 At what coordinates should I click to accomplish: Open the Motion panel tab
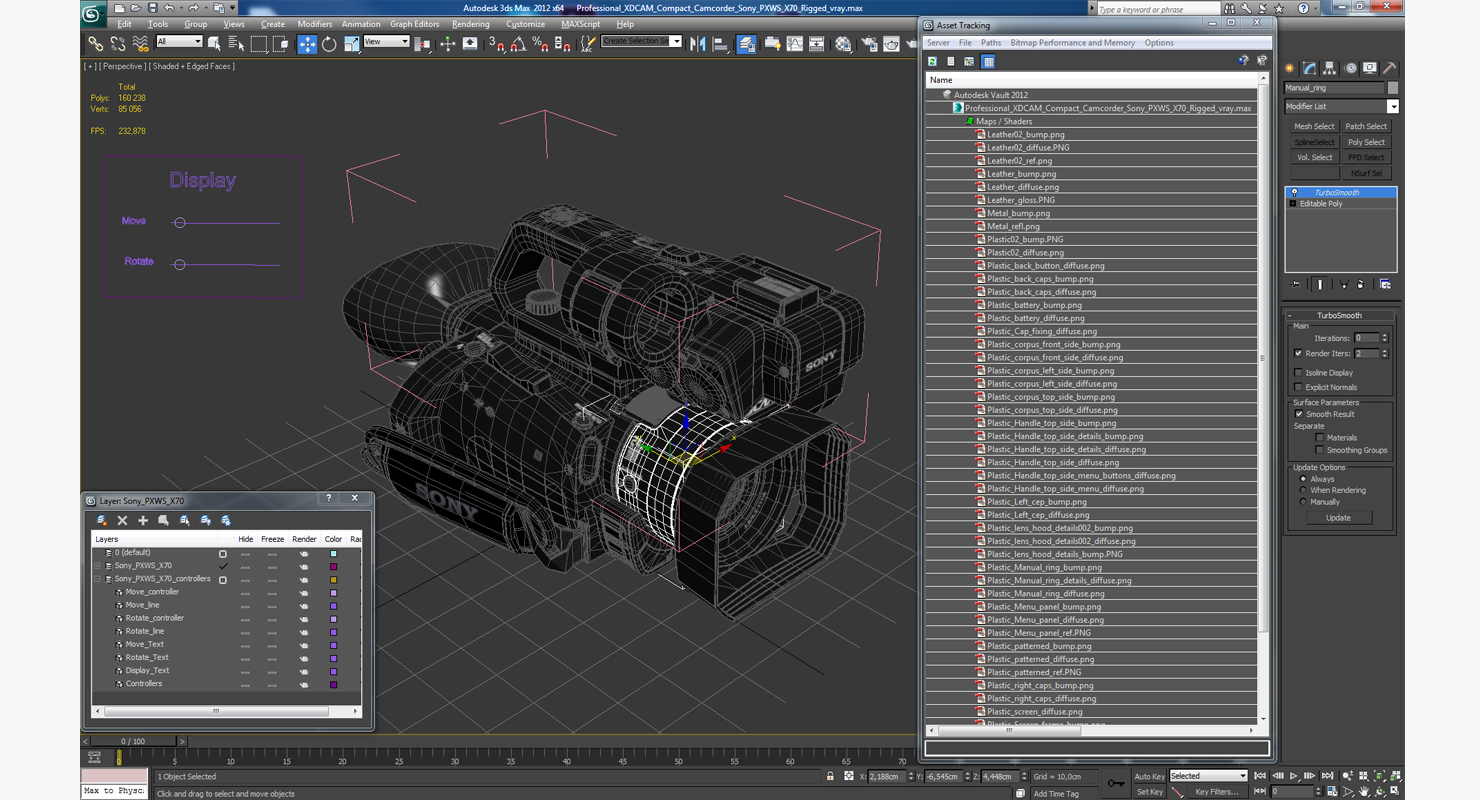point(1350,68)
